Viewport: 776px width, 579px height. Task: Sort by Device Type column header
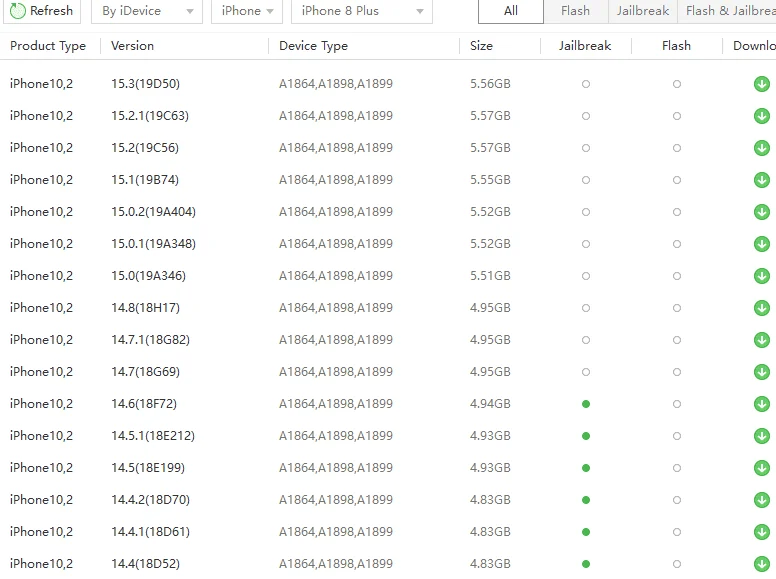point(313,46)
